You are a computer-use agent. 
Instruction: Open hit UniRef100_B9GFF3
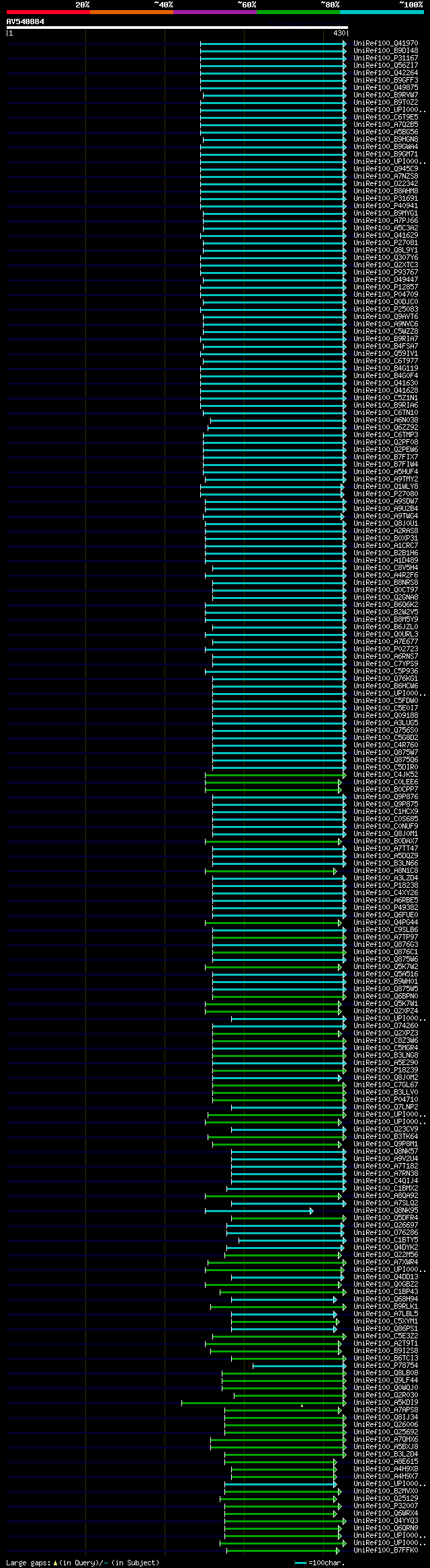click(x=386, y=81)
